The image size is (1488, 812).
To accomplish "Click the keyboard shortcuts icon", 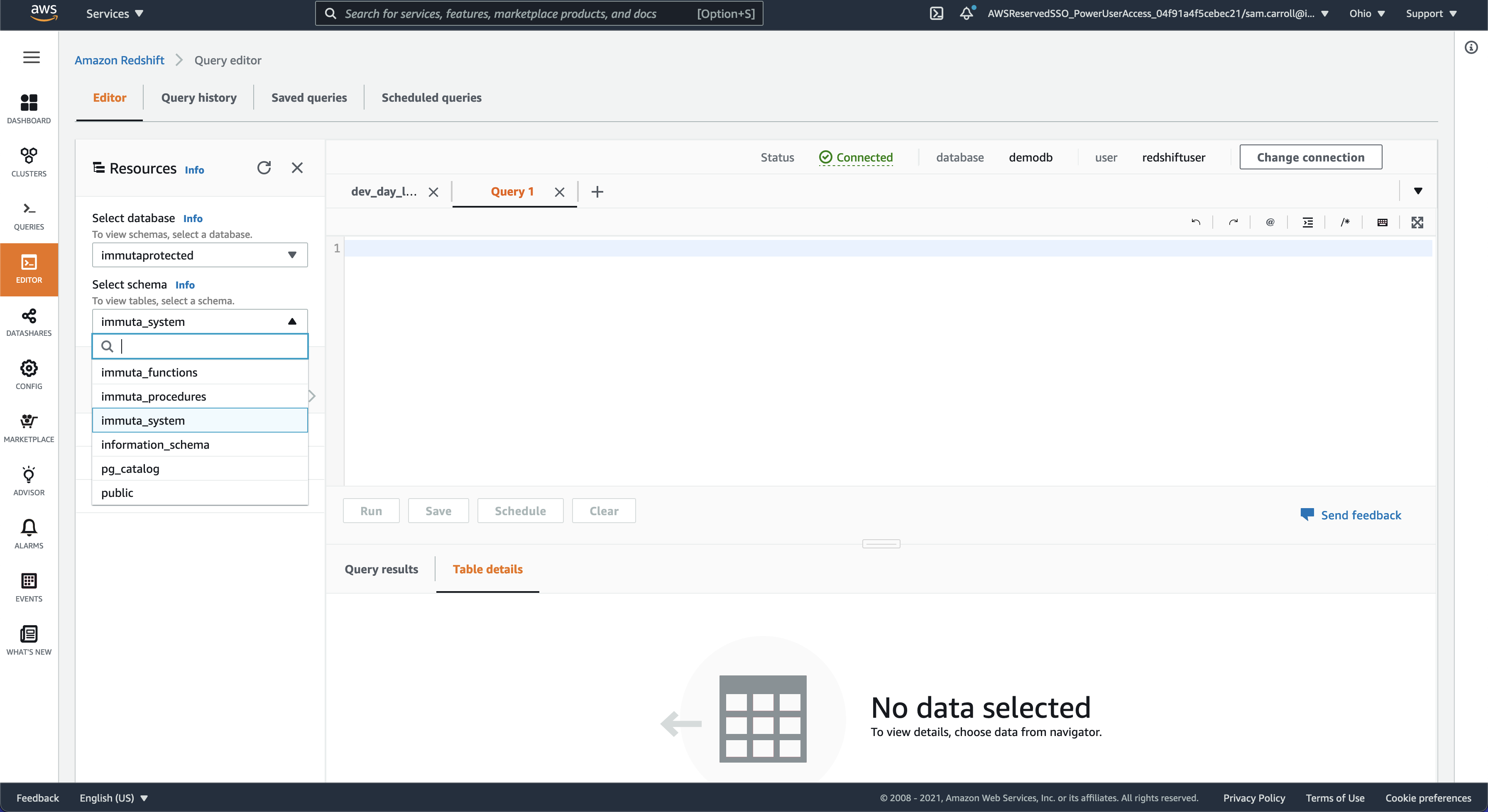I will click(x=1382, y=223).
